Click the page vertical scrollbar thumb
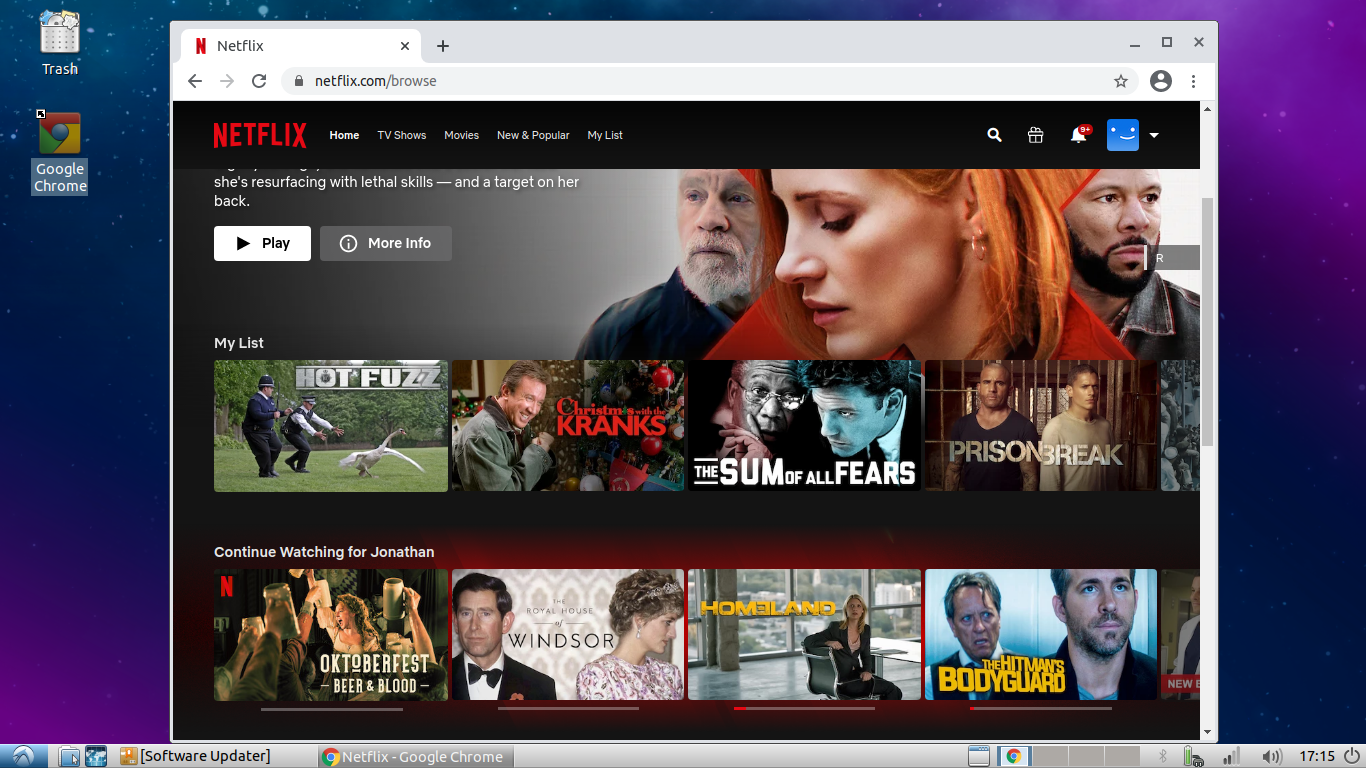Viewport: 1366px width, 768px height. point(1208,320)
